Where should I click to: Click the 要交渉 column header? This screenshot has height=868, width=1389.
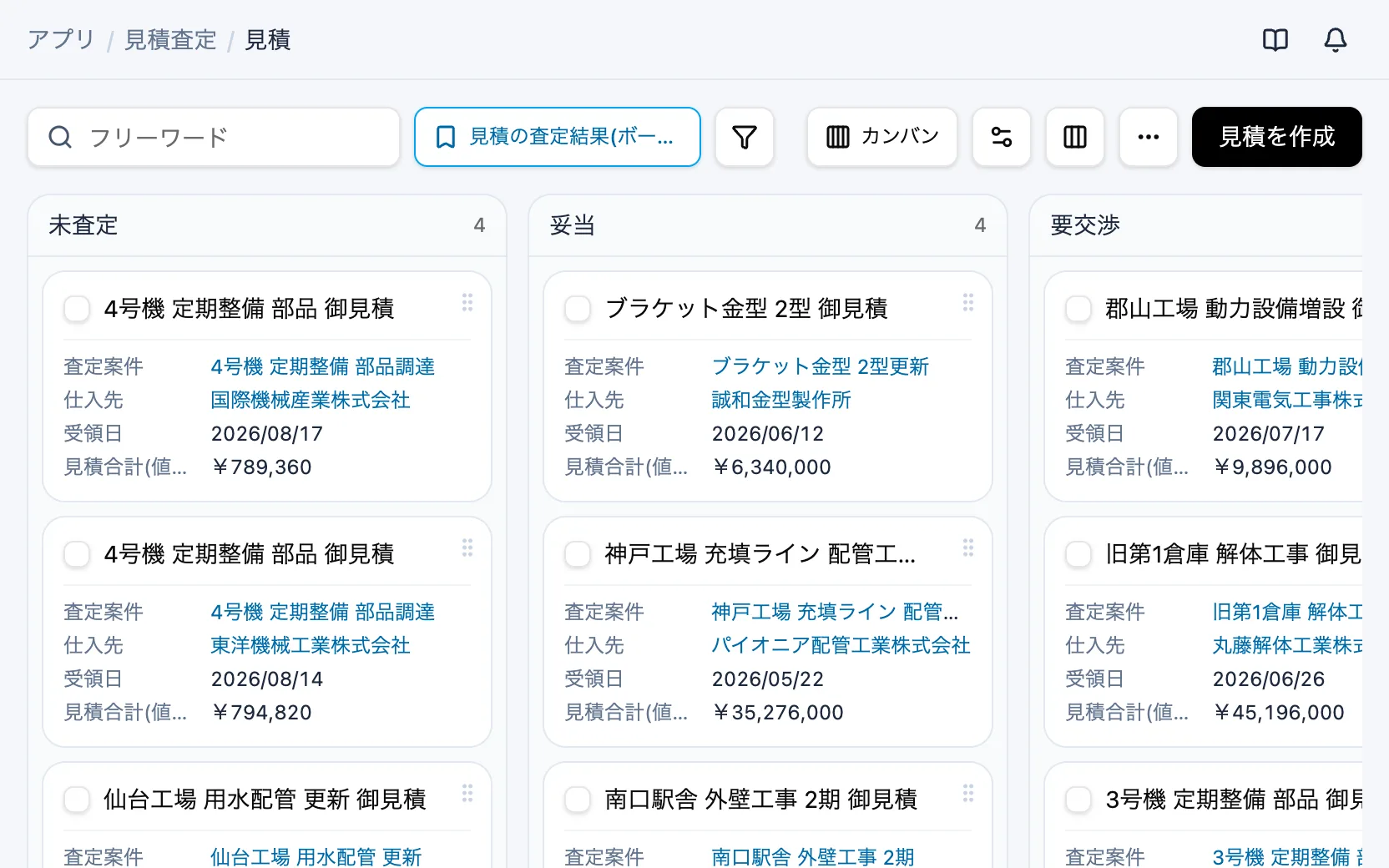(x=1196, y=225)
